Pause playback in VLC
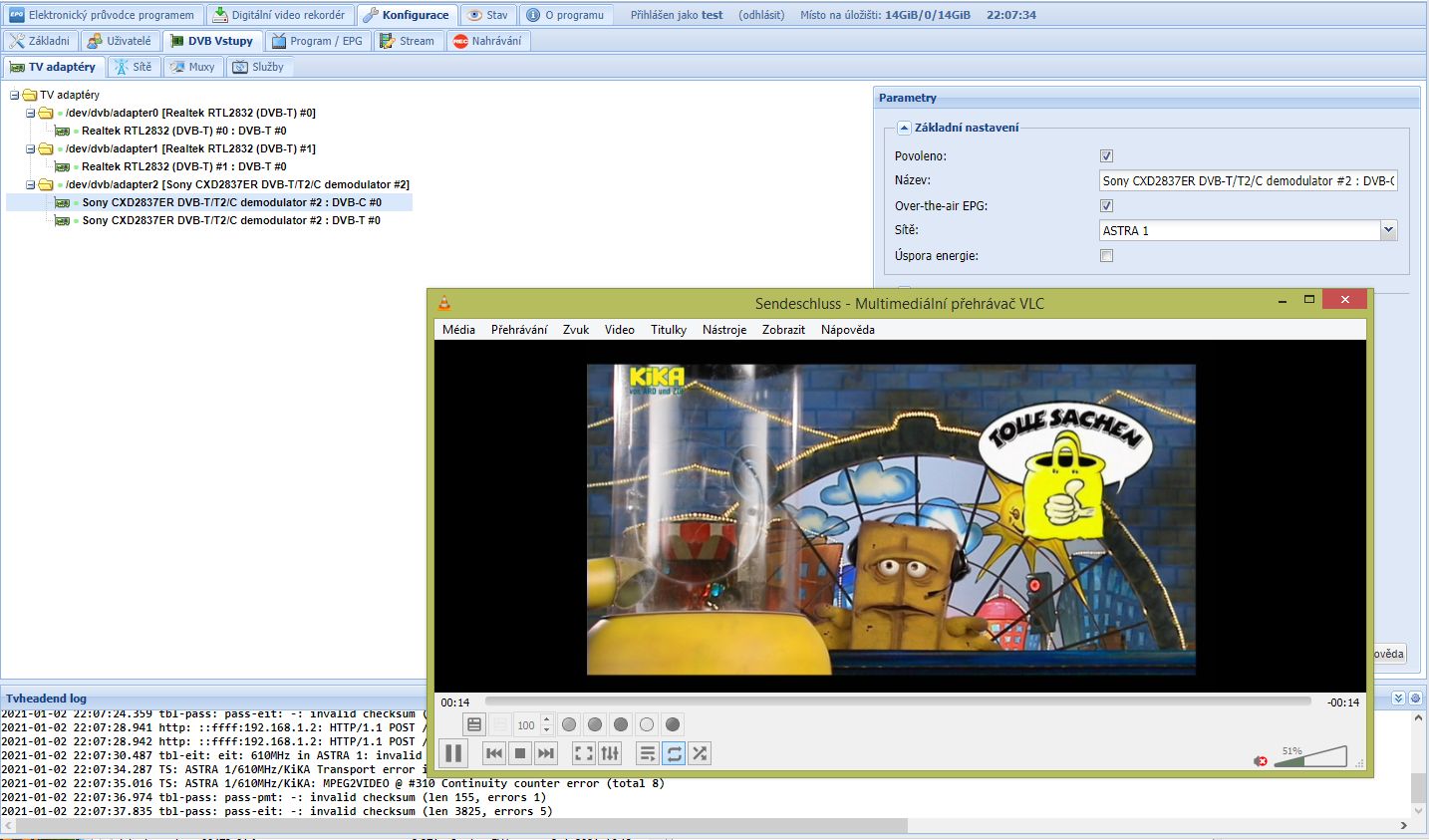 [453, 753]
